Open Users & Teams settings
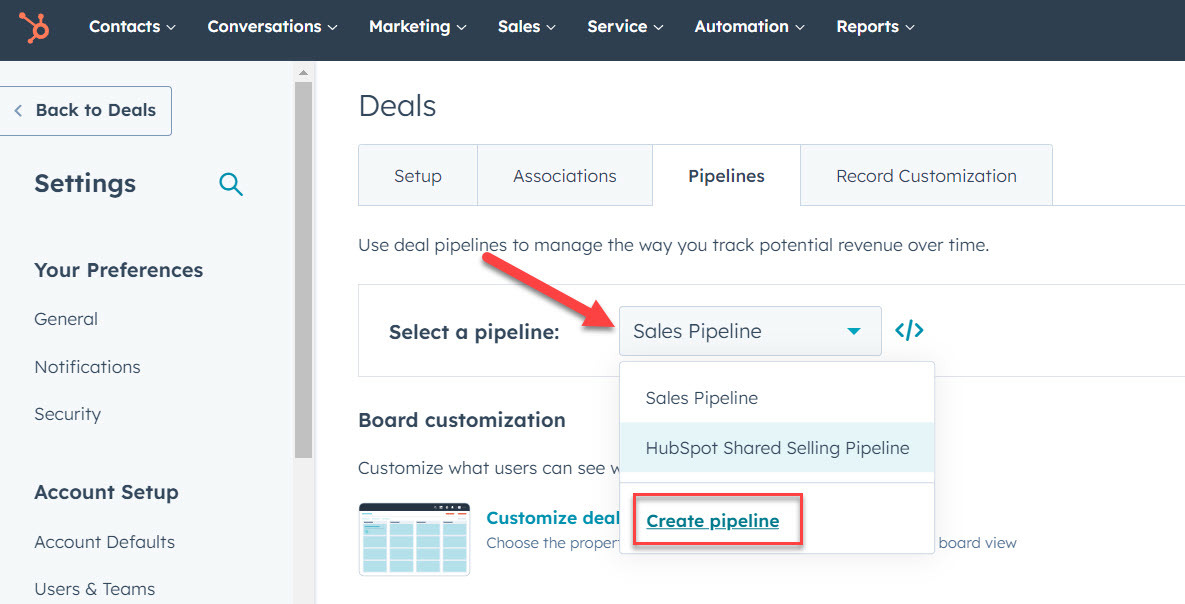1185x604 pixels. click(x=94, y=589)
